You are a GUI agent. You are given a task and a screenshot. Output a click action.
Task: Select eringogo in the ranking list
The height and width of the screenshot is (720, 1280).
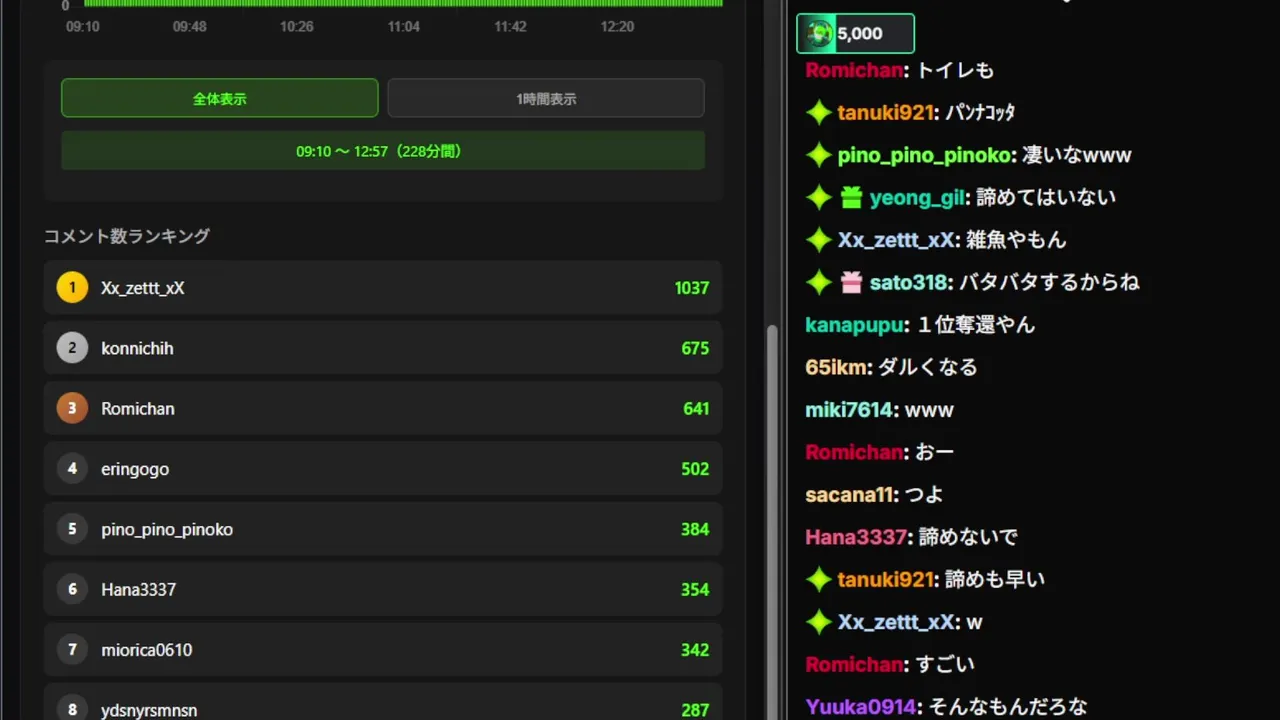coord(135,469)
